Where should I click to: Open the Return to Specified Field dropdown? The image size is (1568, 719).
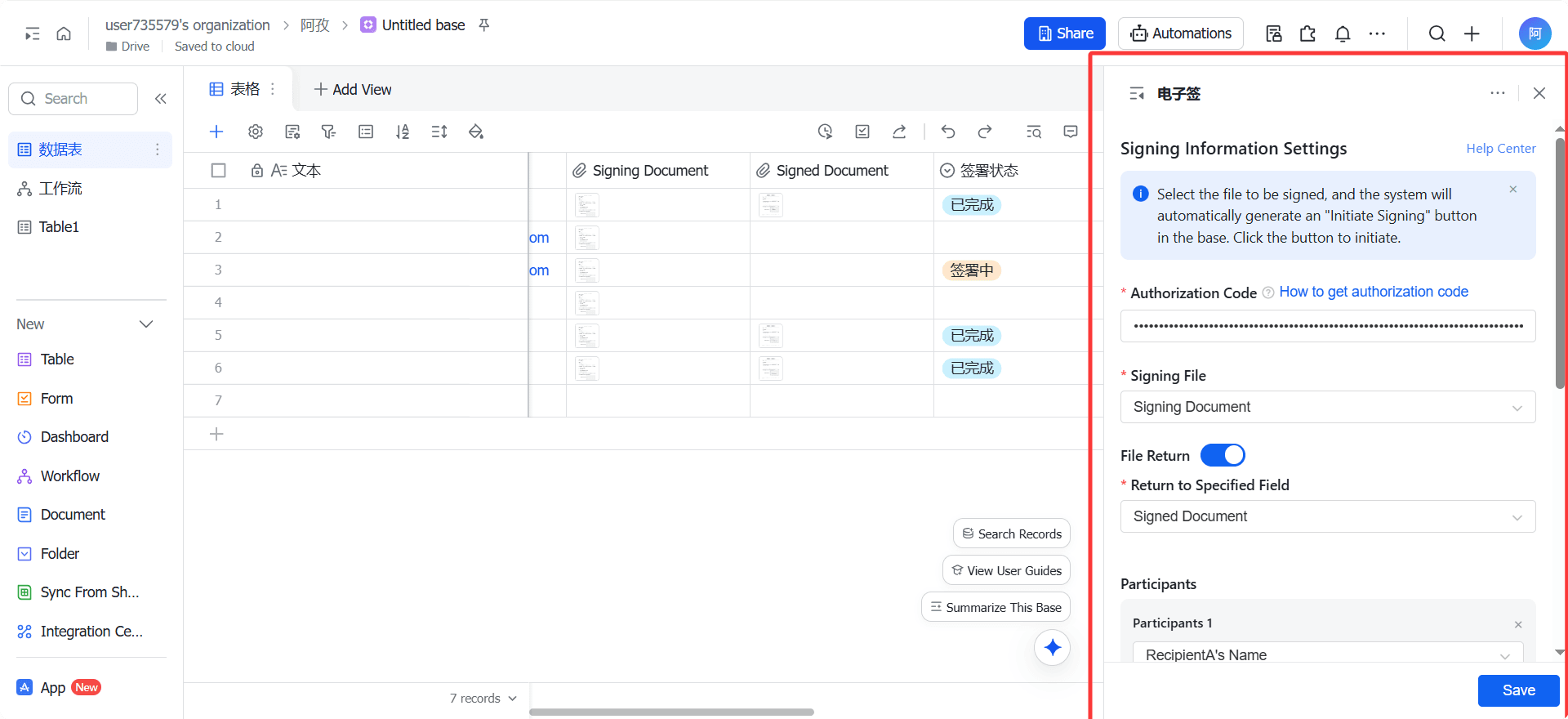point(1328,516)
